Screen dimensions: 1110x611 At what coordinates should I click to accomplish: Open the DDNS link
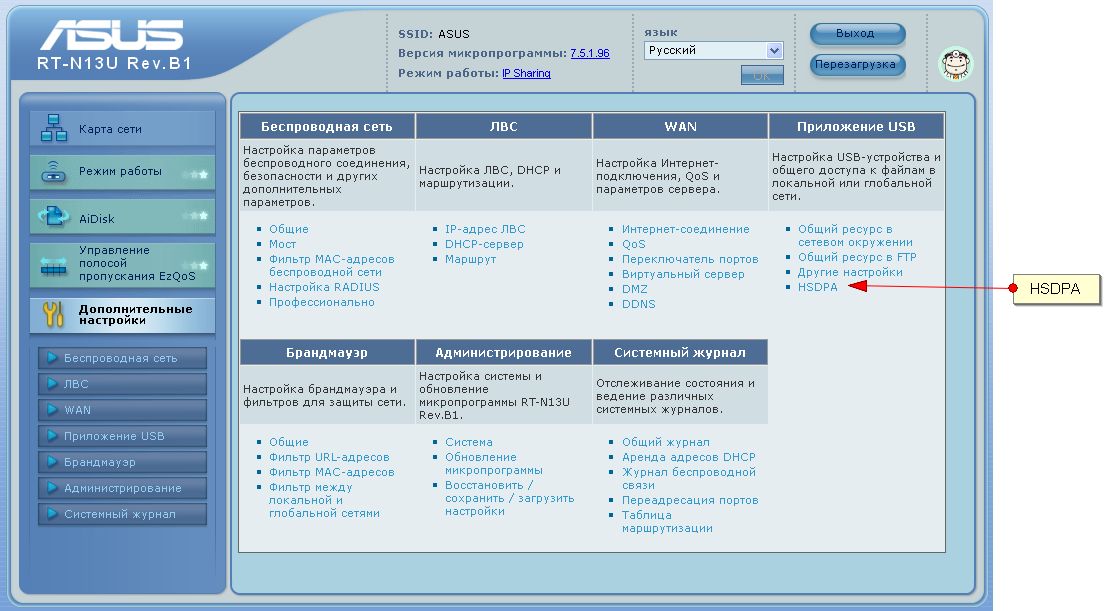click(639, 304)
